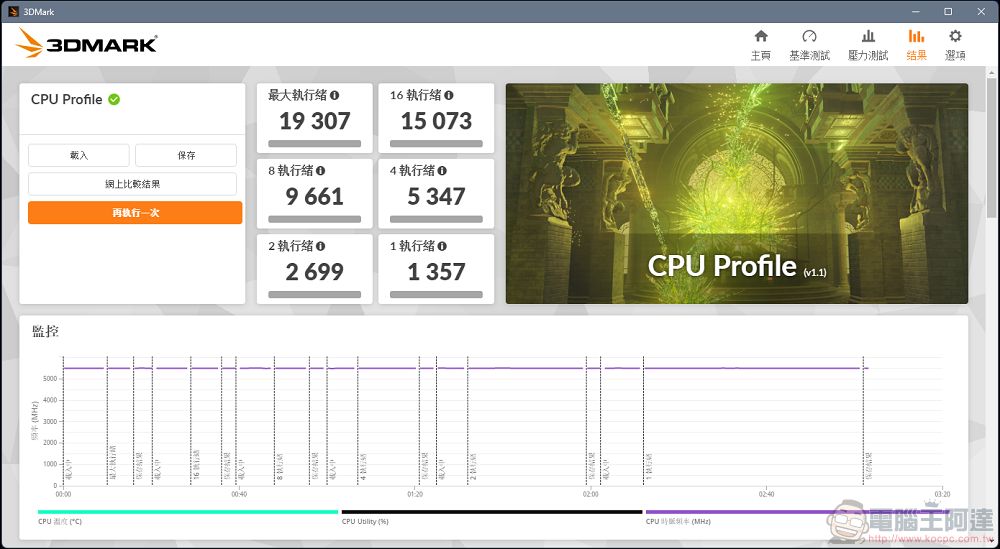The width and height of the screenshot is (1000, 549).
Task: Click the 8 threads score 9 661
Action: coord(315,196)
